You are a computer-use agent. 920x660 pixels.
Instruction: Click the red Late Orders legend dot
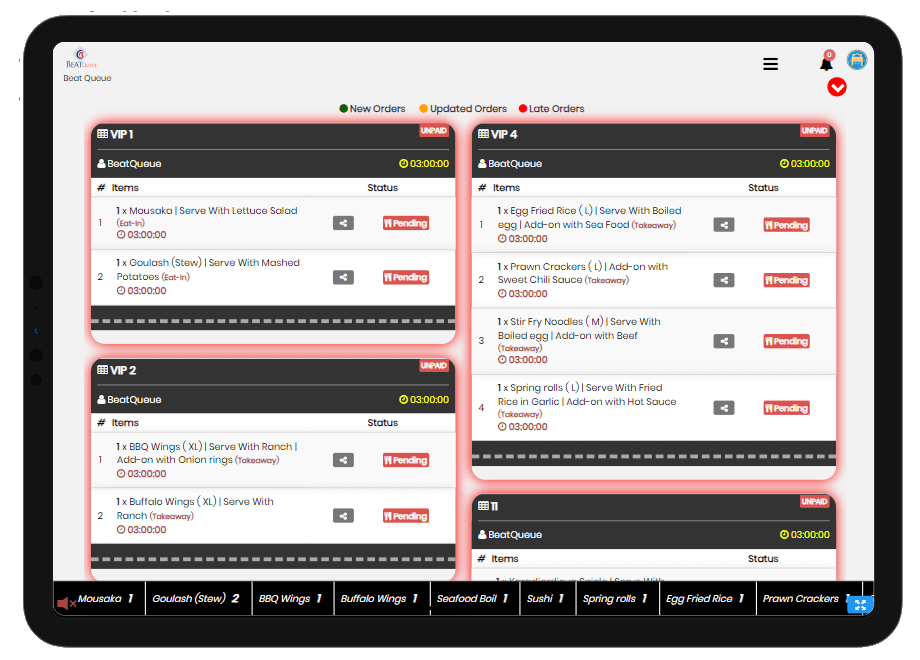[x=523, y=109]
